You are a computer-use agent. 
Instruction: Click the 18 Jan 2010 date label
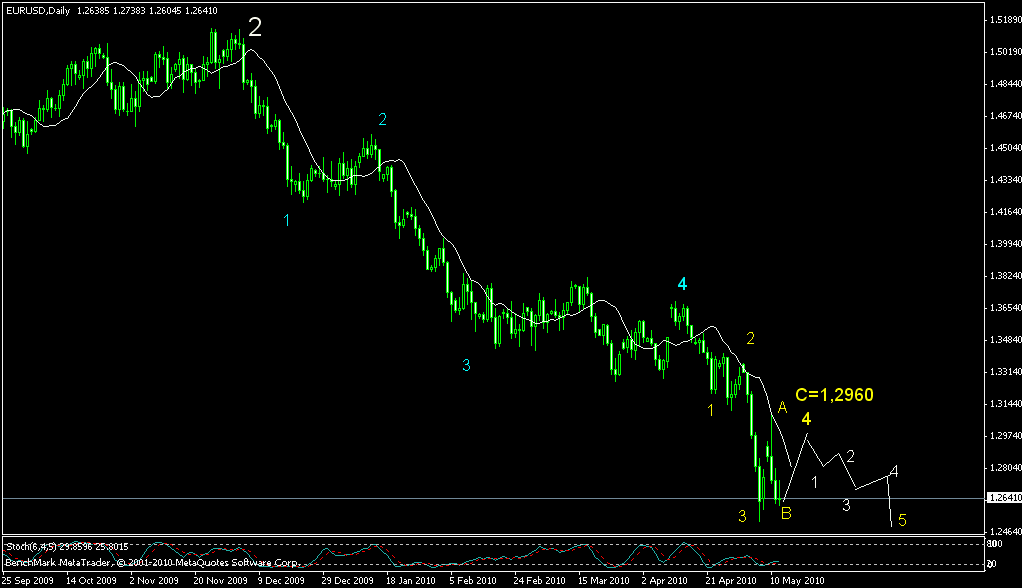[411, 580]
